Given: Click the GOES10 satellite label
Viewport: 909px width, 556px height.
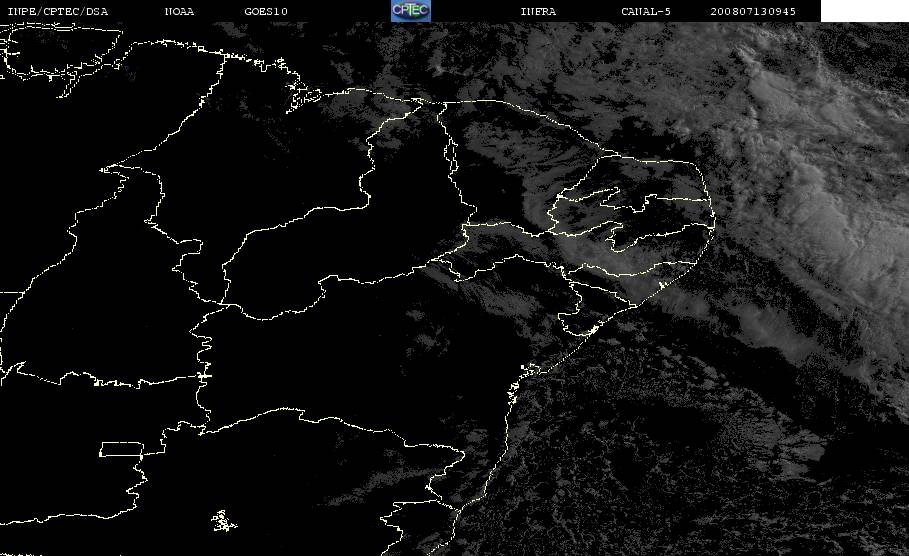Looking at the screenshot, I should tap(266, 11).
